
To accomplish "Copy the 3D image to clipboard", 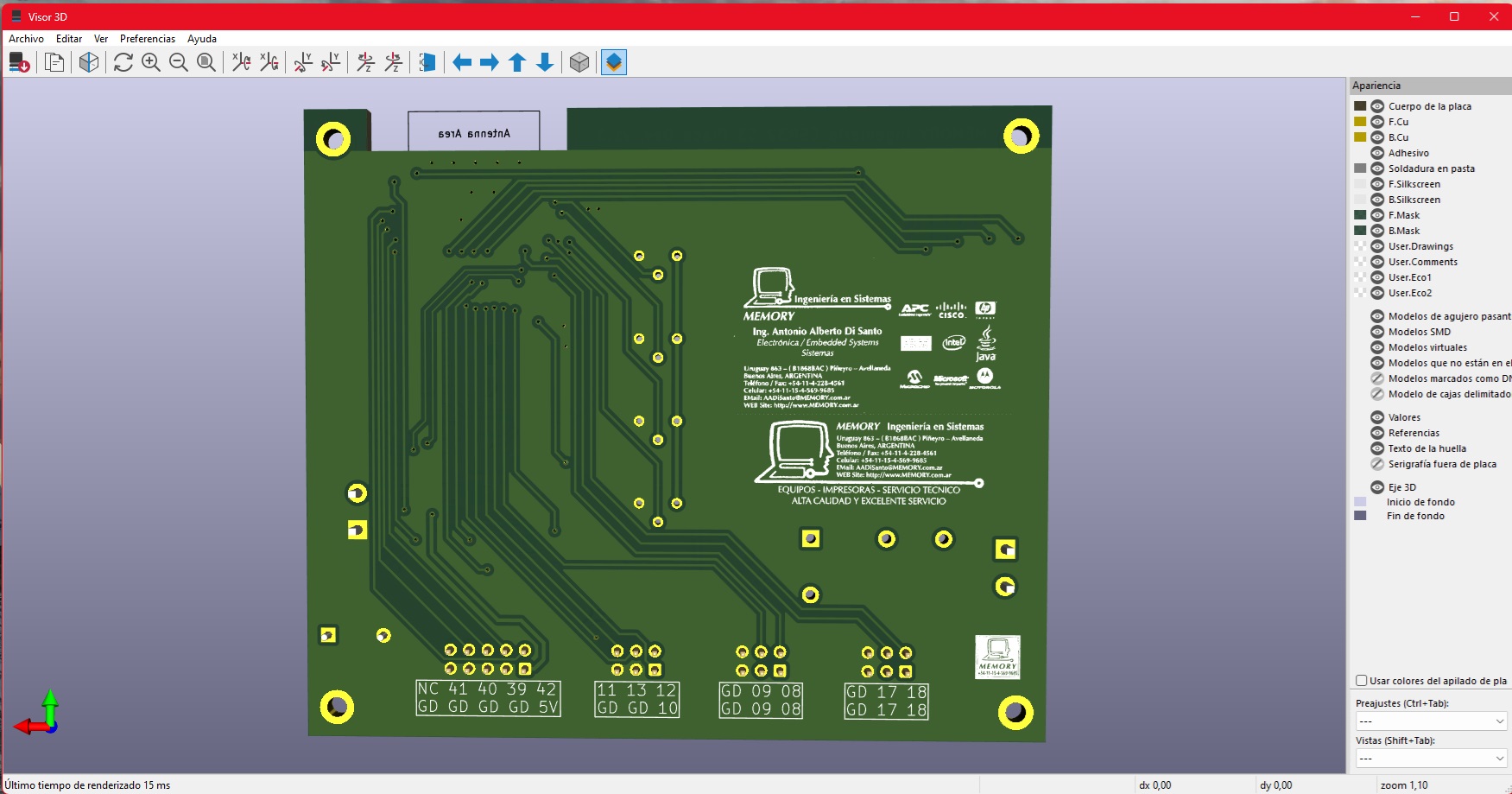I will tap(54, 61).
